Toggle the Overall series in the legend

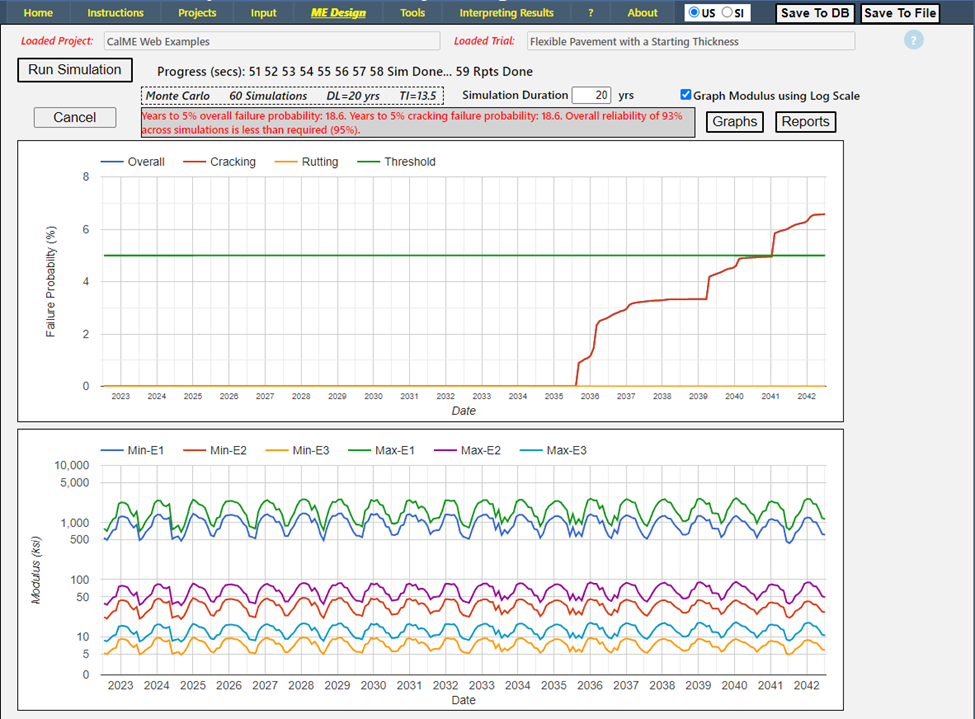click(x=145, y=162)
